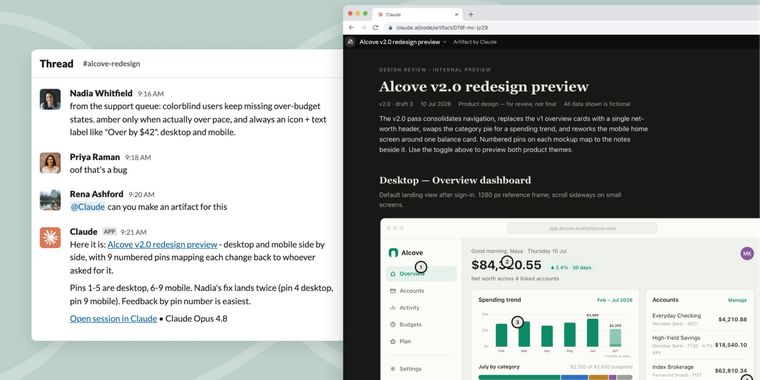Click the @Claude mention in Rena's message
Screen dimensions: 760x380
click(87, 207)
